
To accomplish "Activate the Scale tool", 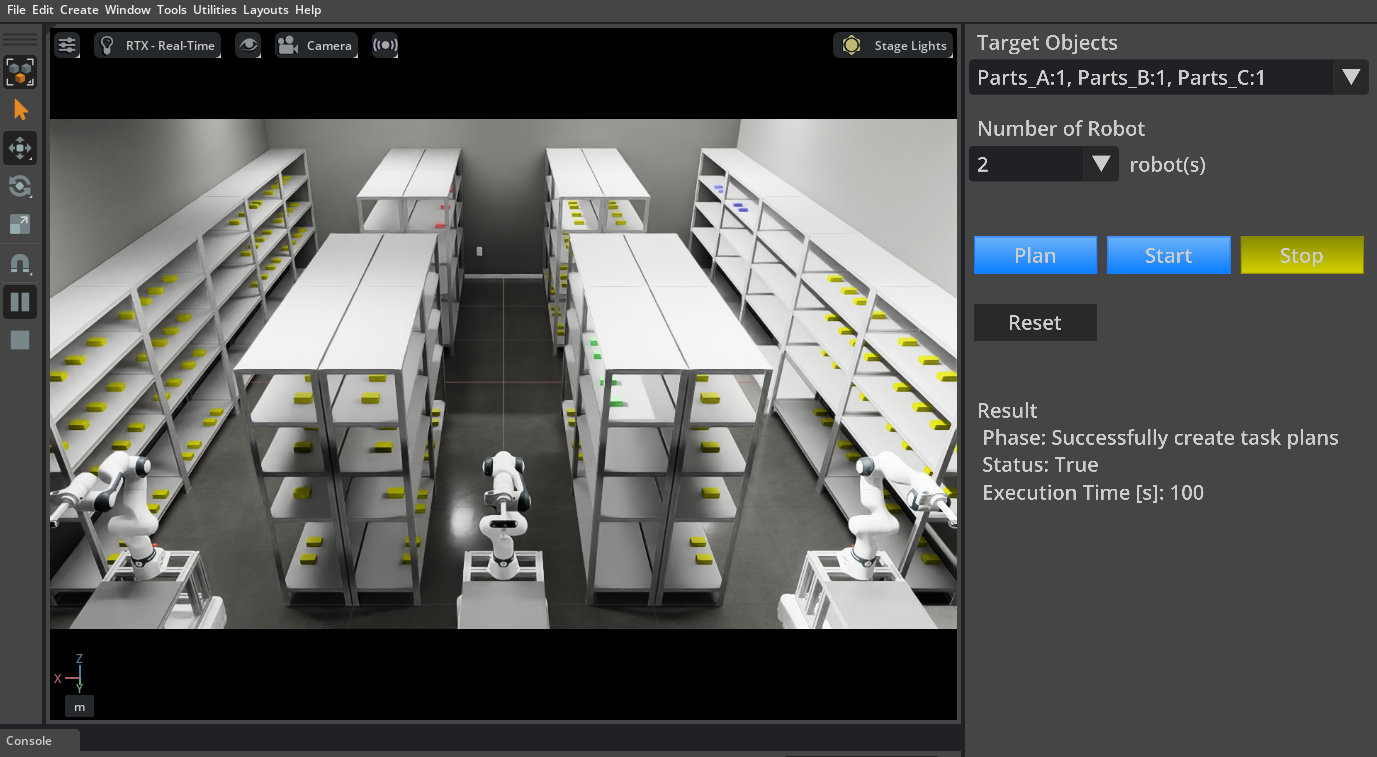I will coord(20,224).
